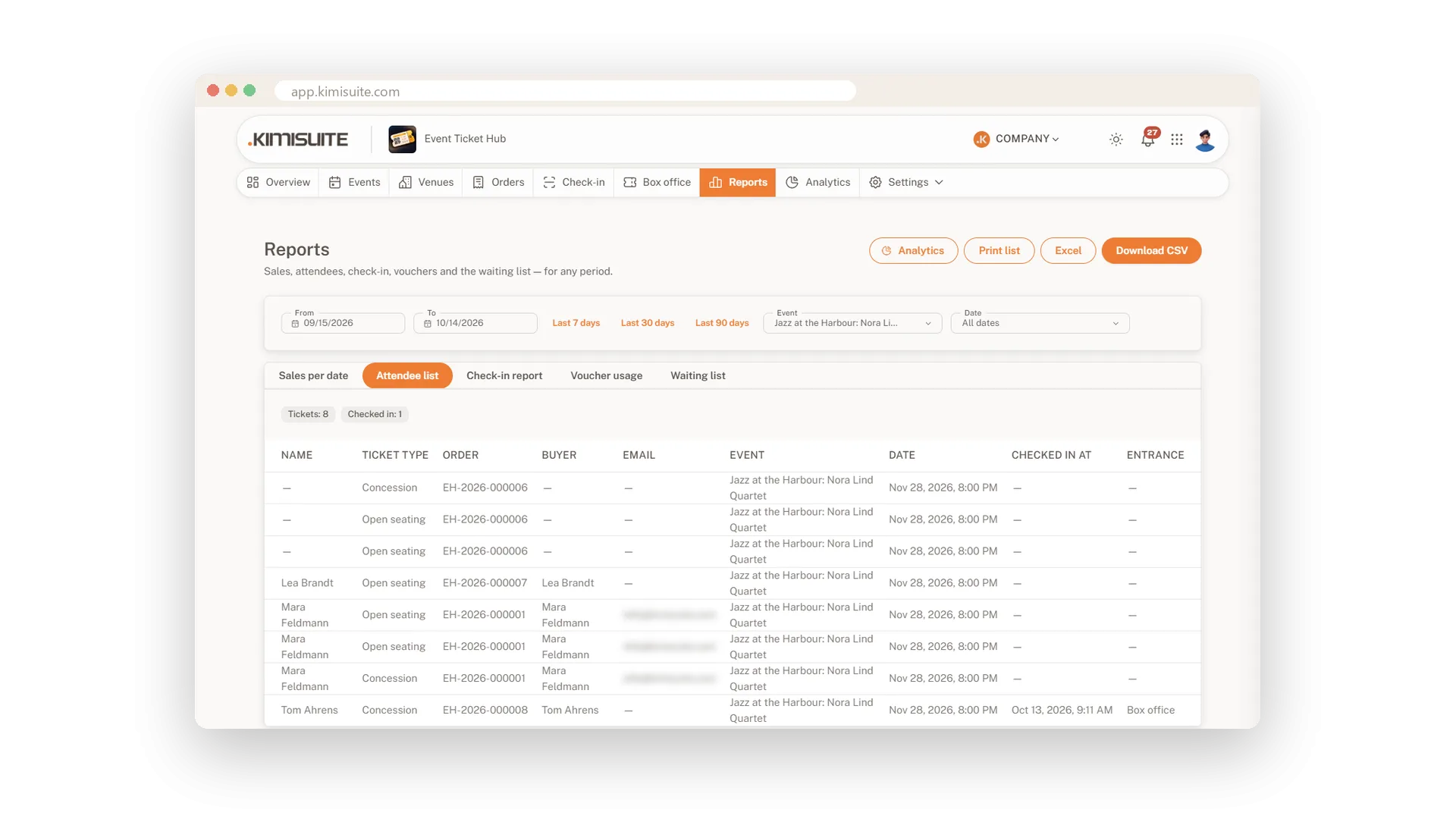The image size is (1456, 819).
Task: Toggle the light/dark theme sun icon
Action: 1116,140
